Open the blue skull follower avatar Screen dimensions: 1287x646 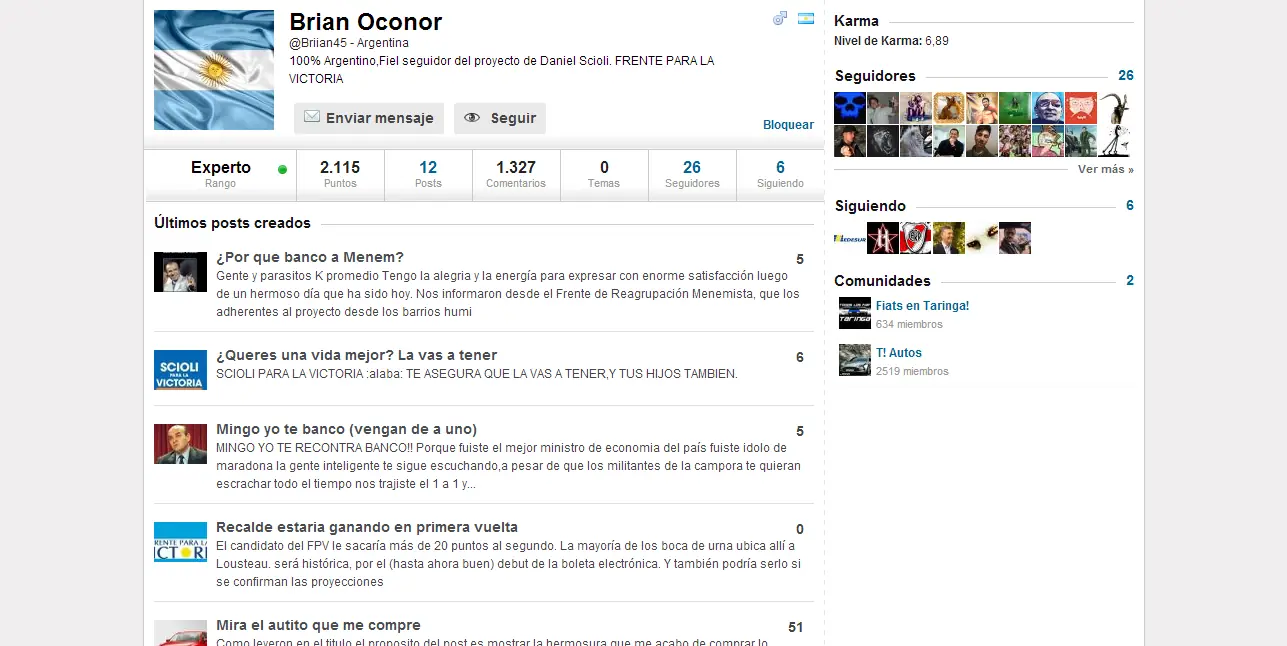[850, 108]
